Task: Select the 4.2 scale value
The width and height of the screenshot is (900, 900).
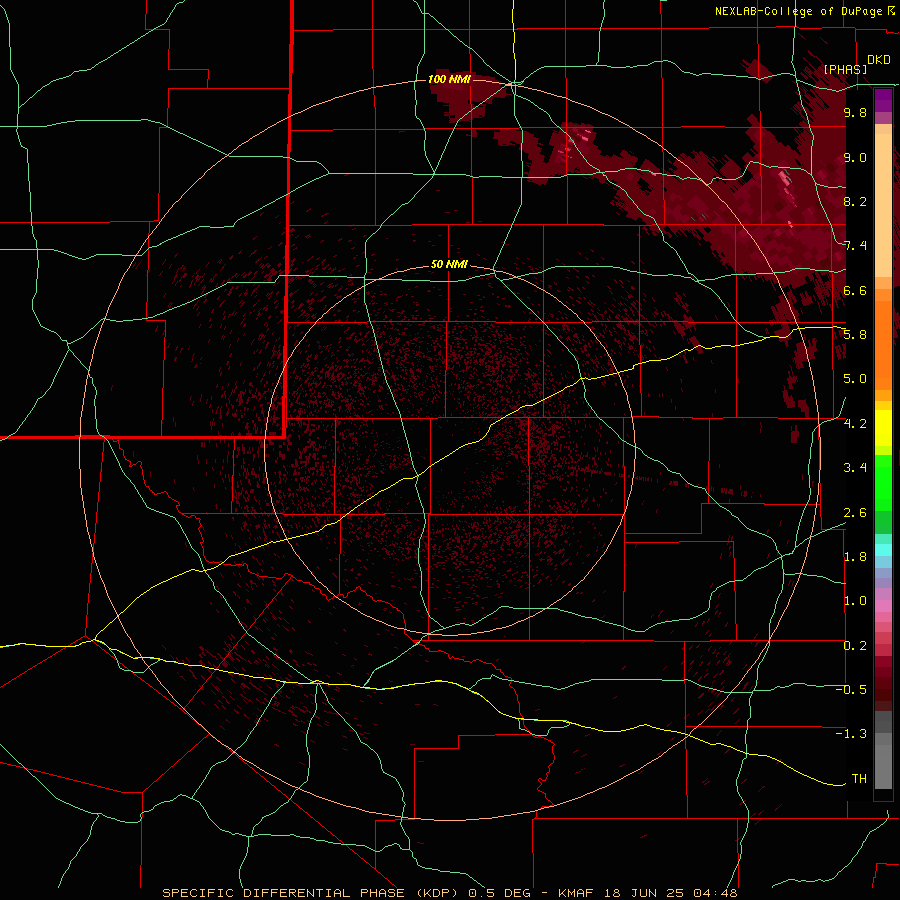Action: (x=855, y=424)
